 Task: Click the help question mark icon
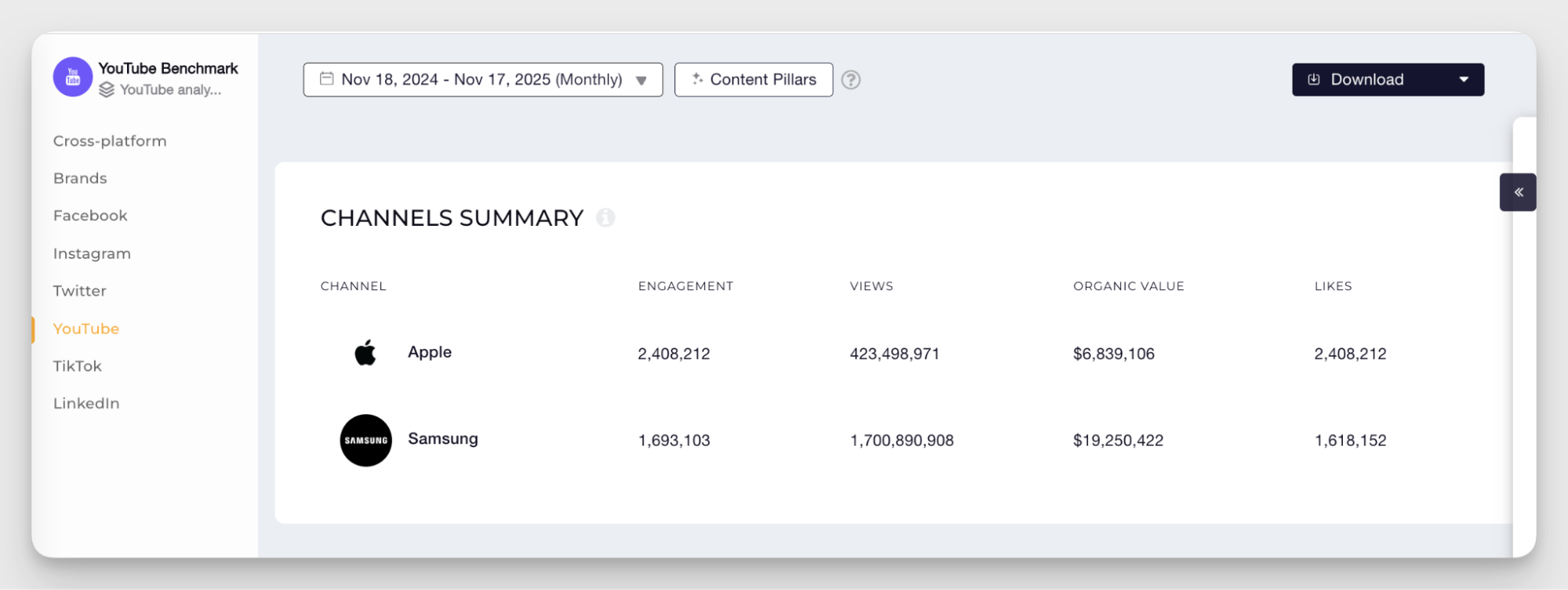pos(850,80)
